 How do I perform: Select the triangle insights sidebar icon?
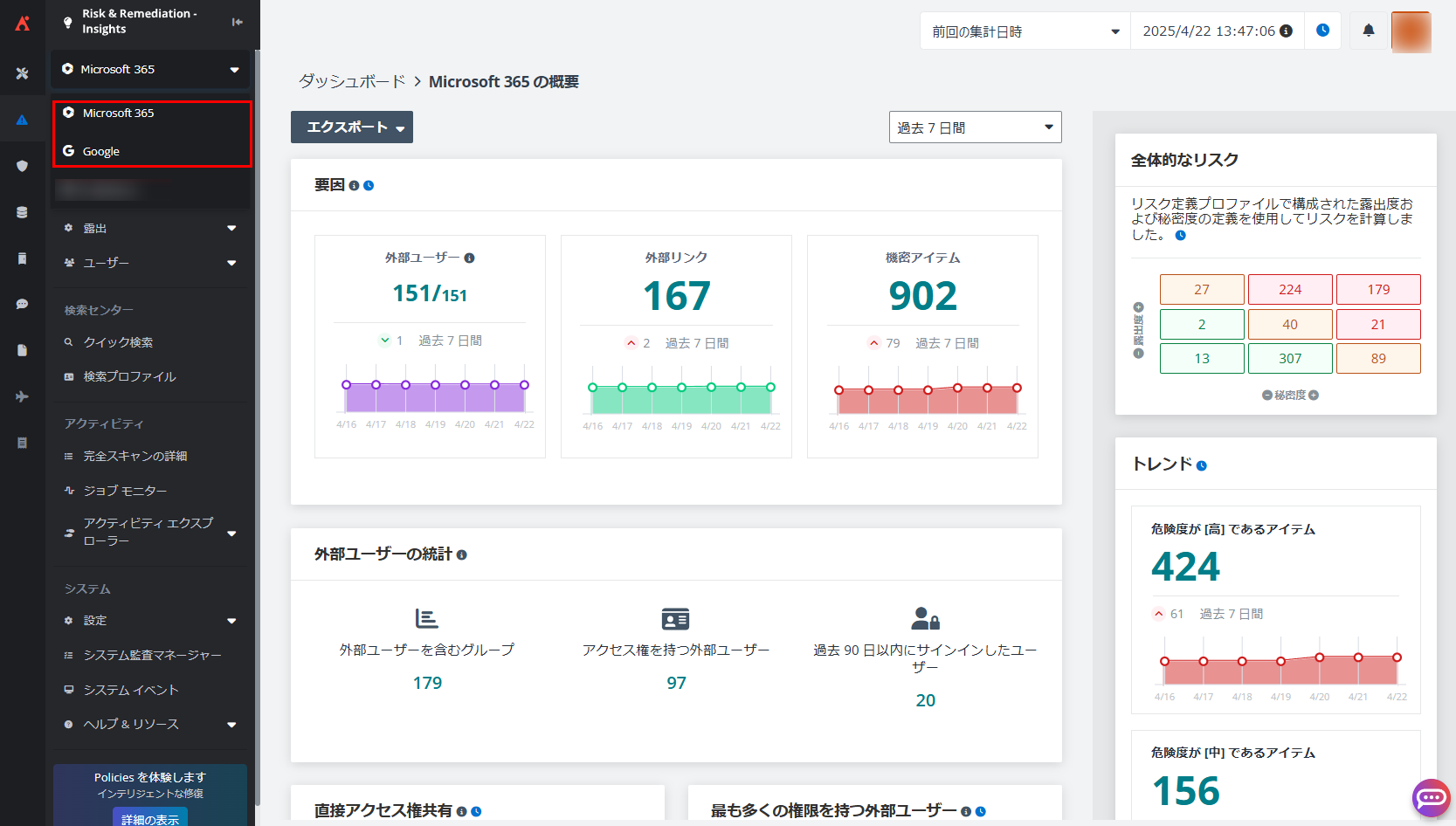coord(23,120)
